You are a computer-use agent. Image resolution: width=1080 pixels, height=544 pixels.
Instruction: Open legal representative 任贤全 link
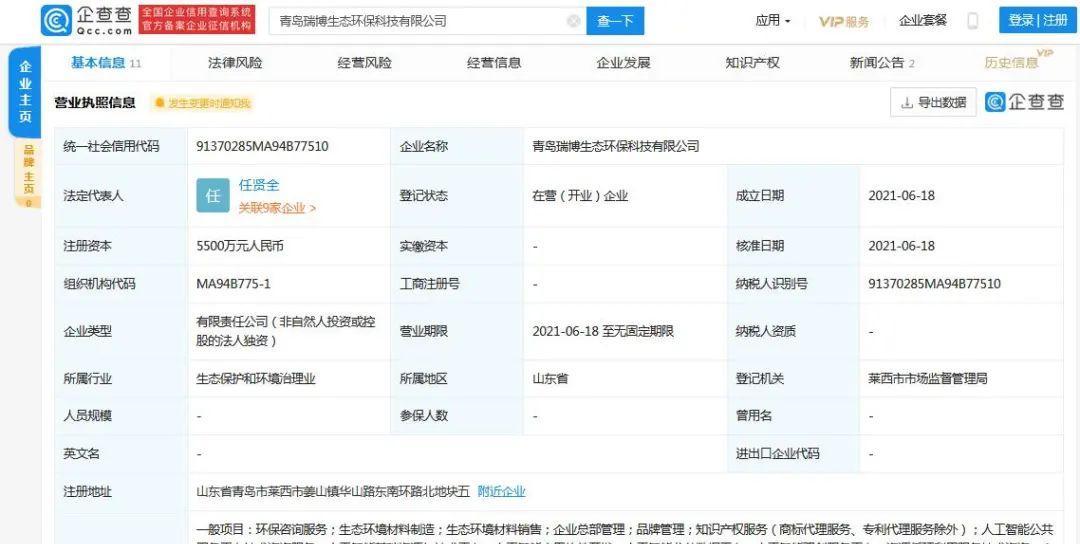point(259,185)
